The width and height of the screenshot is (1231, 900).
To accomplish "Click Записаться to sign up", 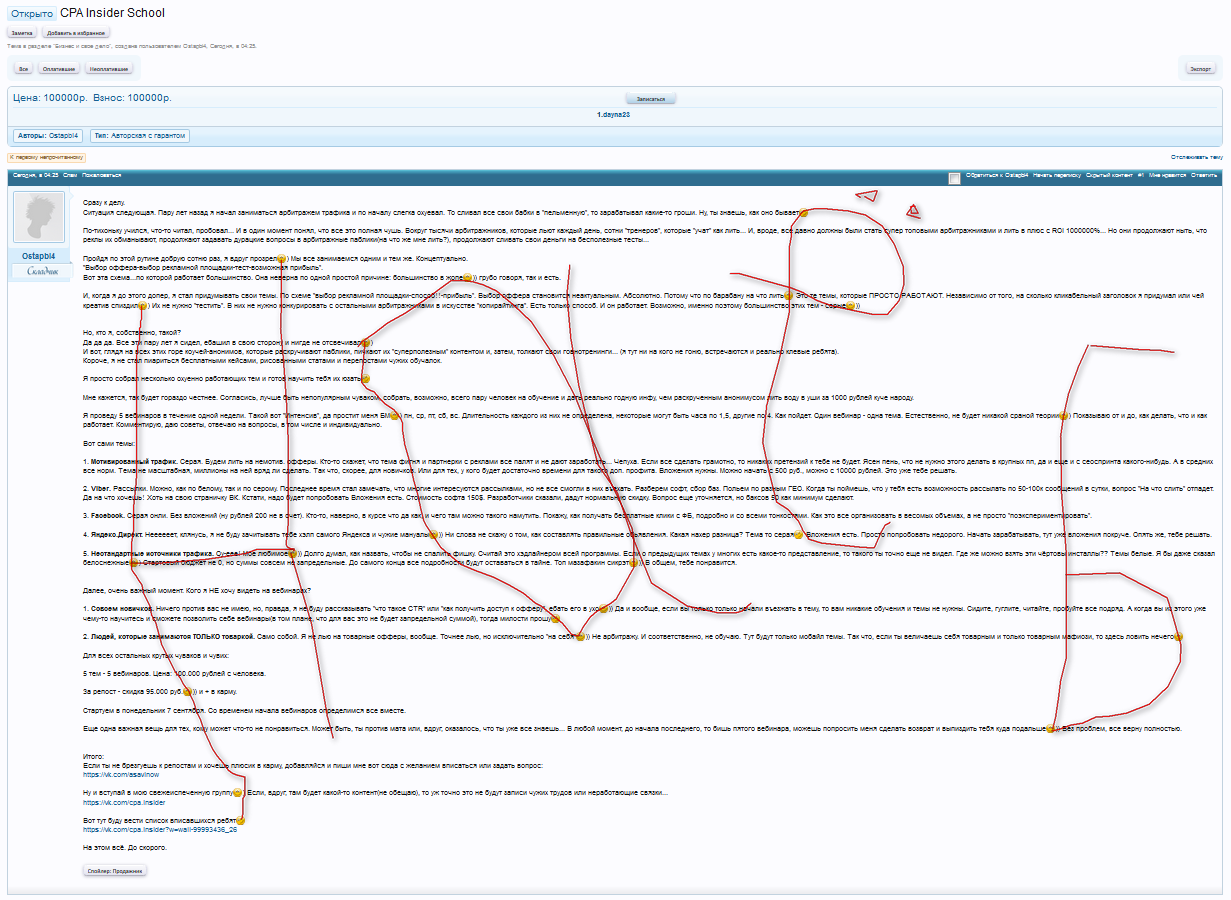I will pos(651,99).
